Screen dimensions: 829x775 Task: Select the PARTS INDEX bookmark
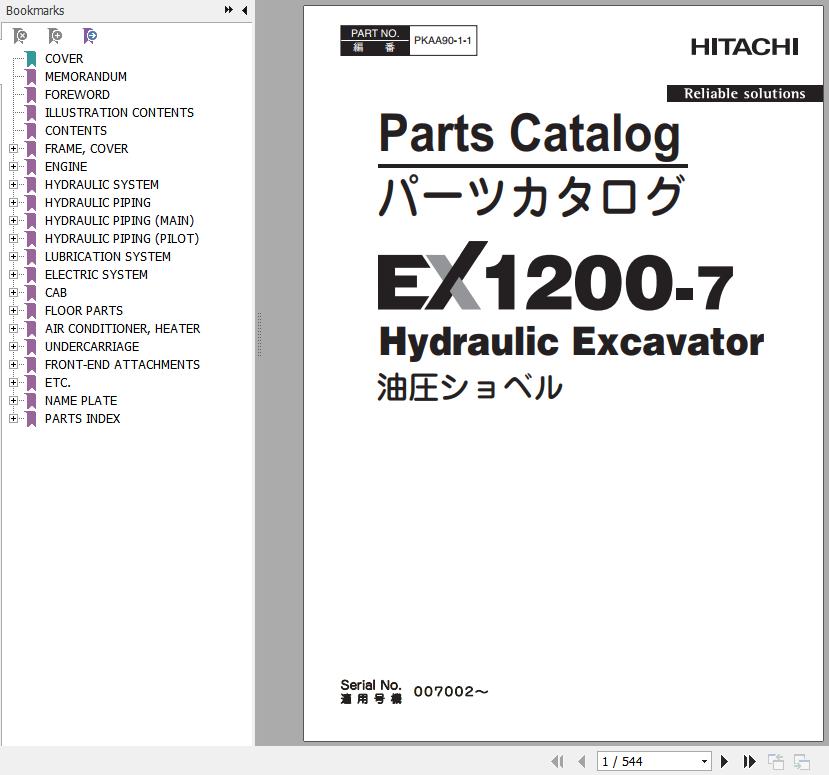point(82,418)
